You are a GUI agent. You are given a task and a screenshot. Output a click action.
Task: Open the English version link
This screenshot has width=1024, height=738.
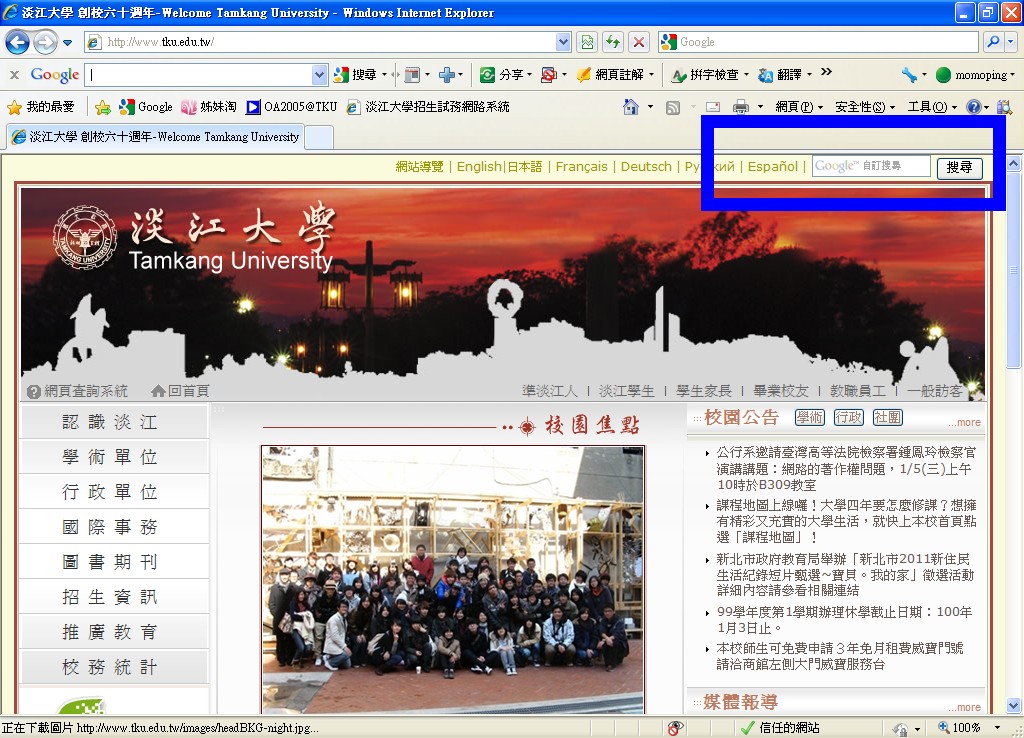click(x=479, y=167)
